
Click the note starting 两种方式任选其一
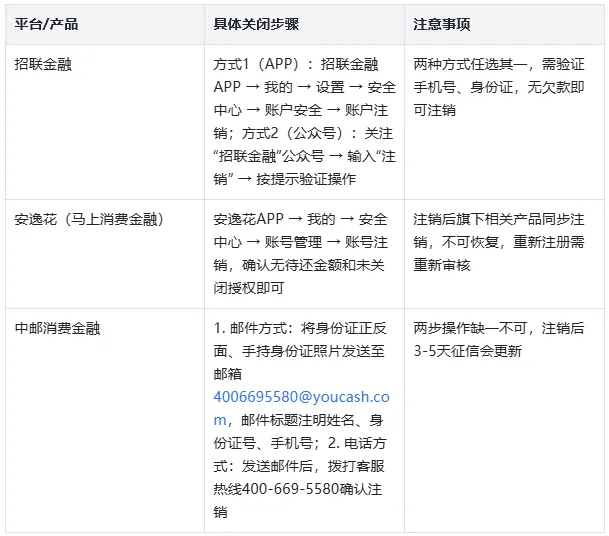[x=499, y=87]
